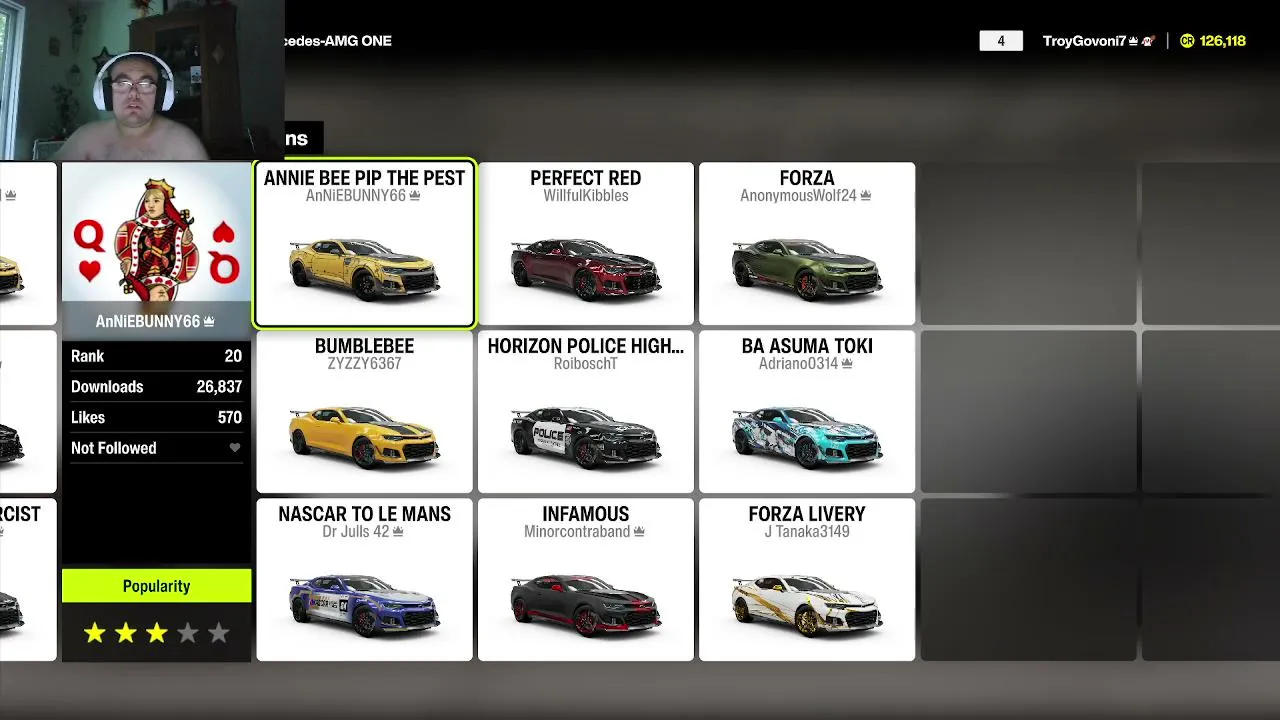Click the Downloads label

(107, 387)
